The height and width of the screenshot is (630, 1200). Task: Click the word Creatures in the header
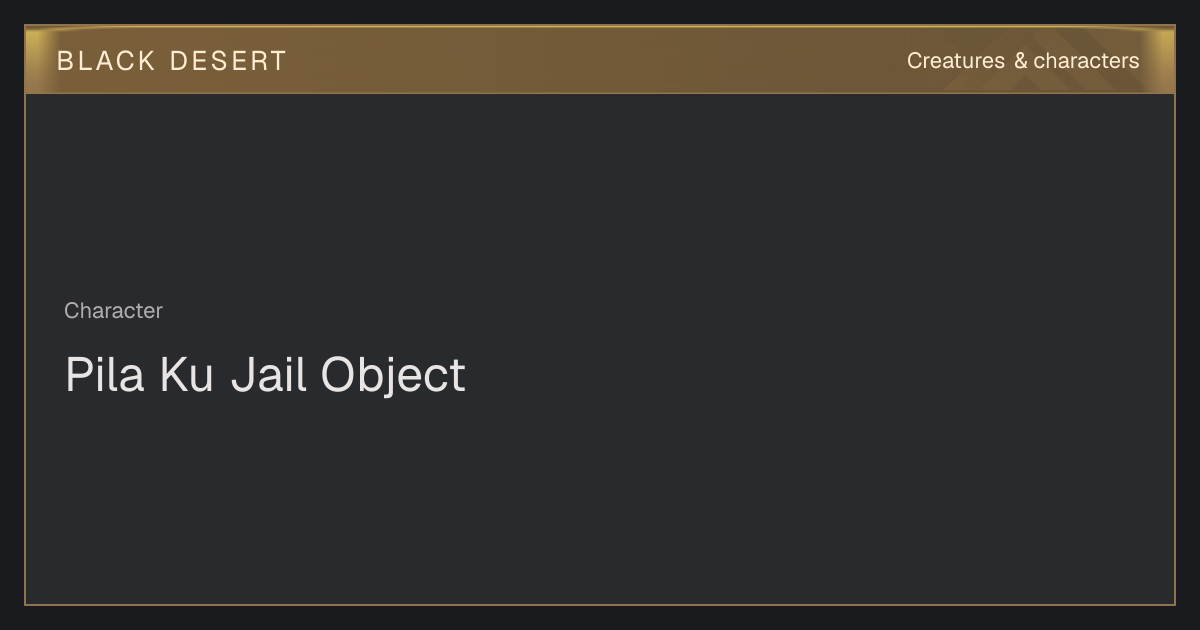[x=955, y=61]
